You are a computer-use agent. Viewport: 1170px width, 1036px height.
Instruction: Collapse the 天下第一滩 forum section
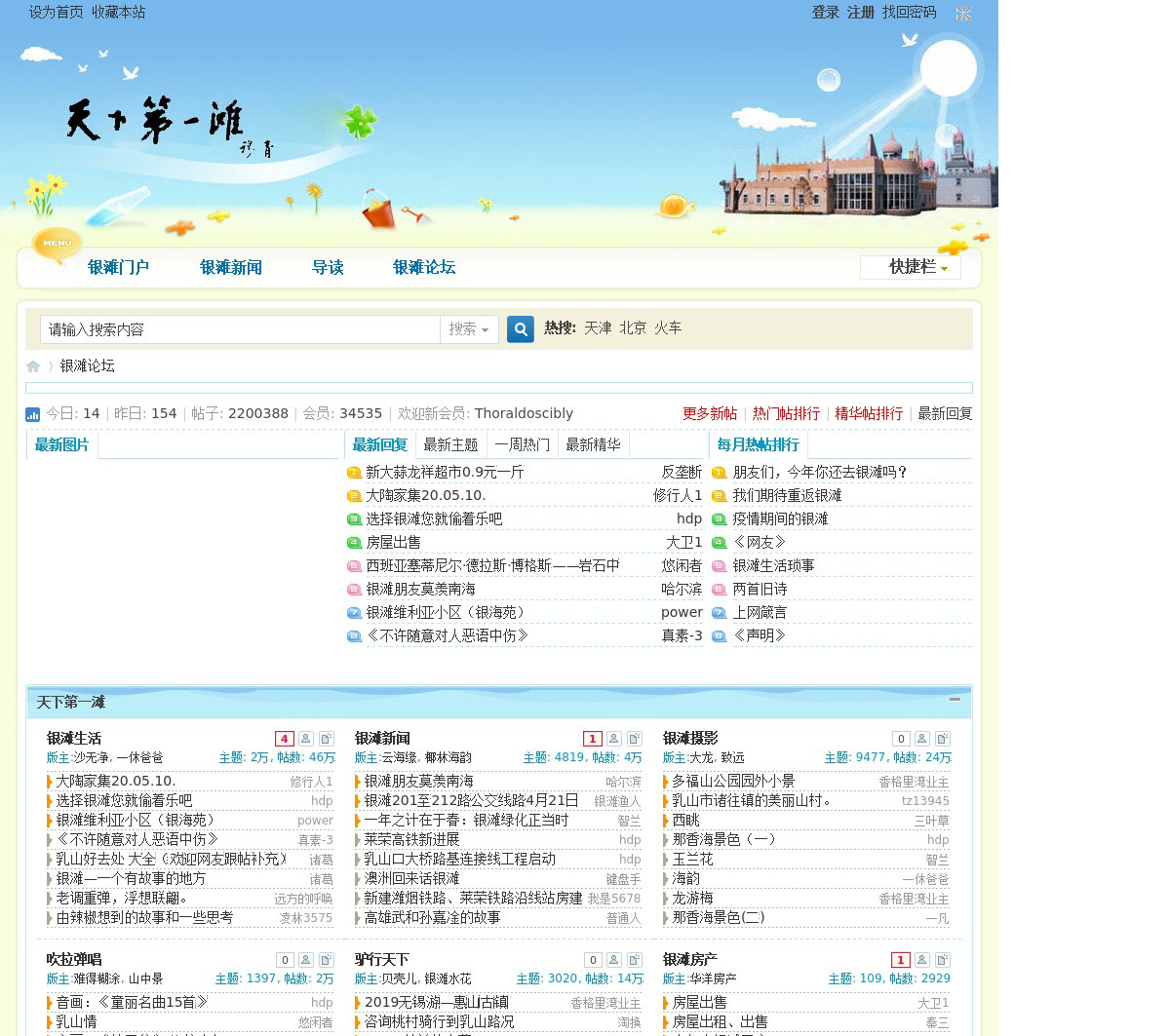955,699
